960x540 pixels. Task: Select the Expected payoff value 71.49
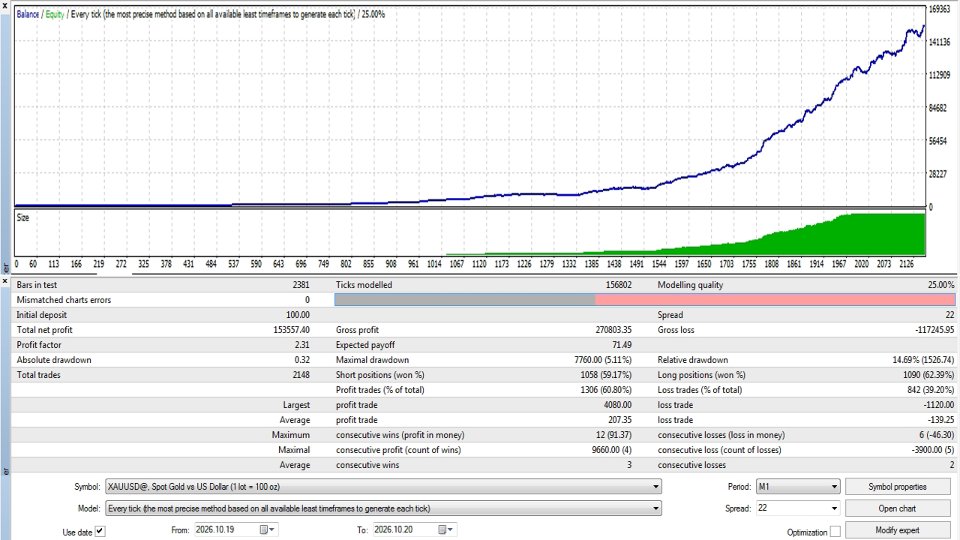622,345
